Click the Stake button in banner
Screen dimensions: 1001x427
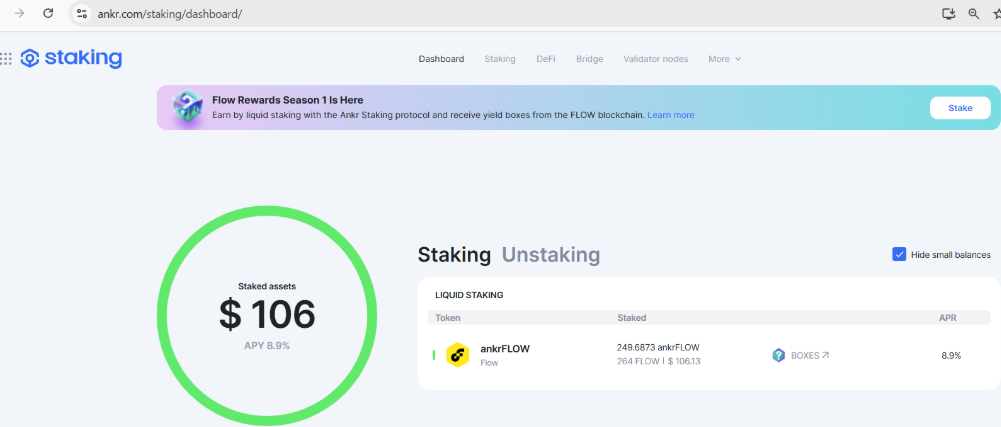[960, 108]
